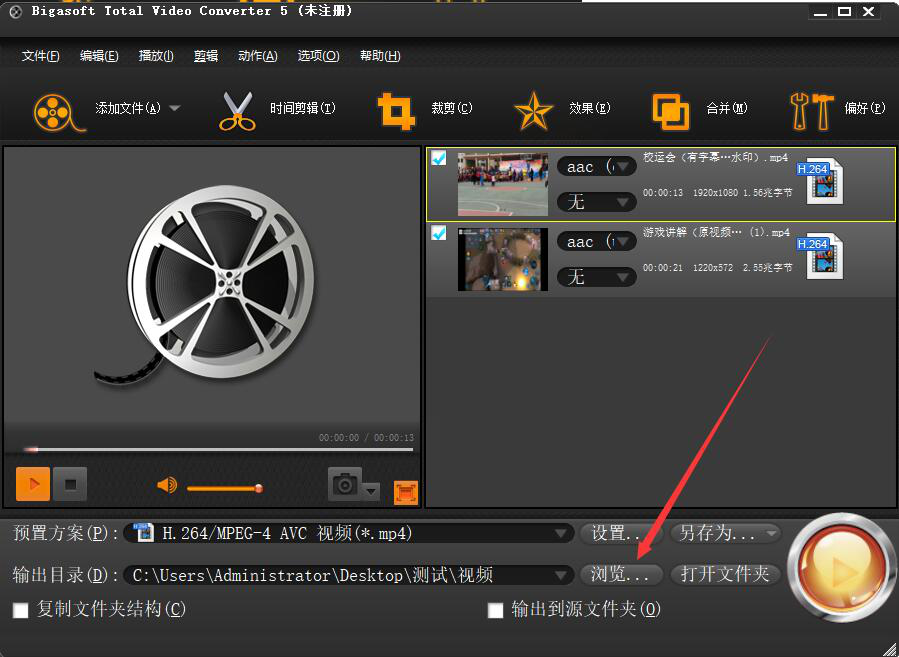Image resolution: width=899 pixels, height=657 pixels.
Task: Click the Add File film reel icon
Action: (x=58, y=112)
